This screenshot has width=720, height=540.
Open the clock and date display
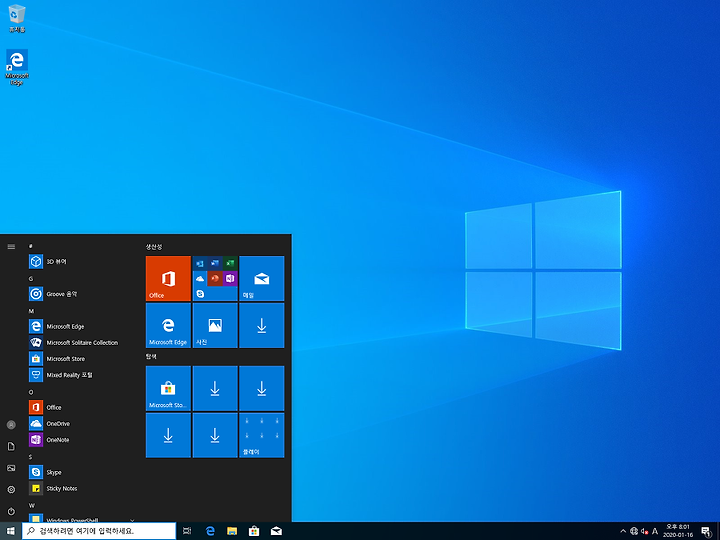(x=678, y=531)
